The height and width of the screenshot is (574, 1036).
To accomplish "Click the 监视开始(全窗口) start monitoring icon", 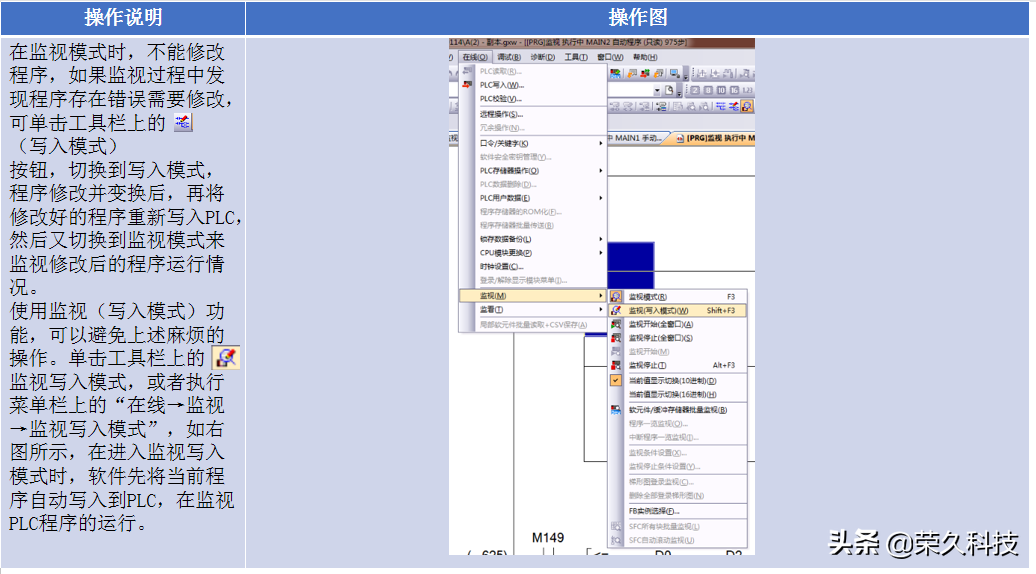I will point(616,325).
